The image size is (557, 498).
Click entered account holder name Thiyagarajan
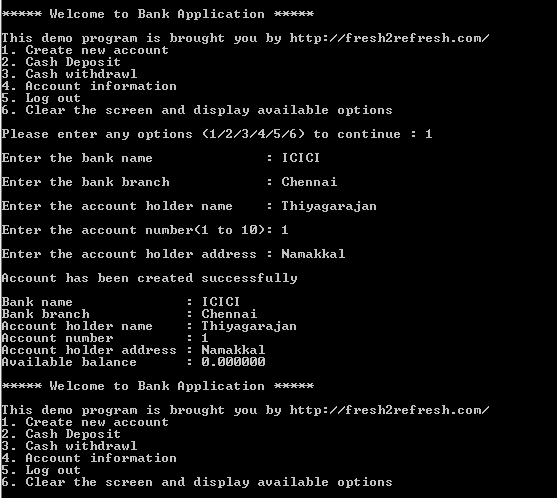[x=329, y=206]
